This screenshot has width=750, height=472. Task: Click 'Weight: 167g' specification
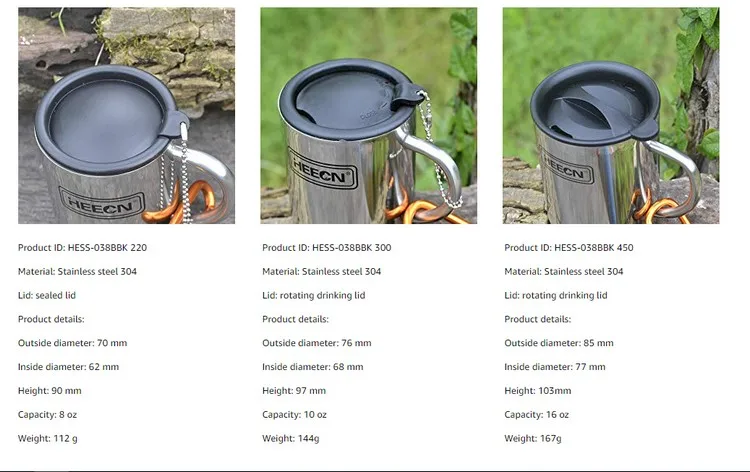click(x=533, y=439)
